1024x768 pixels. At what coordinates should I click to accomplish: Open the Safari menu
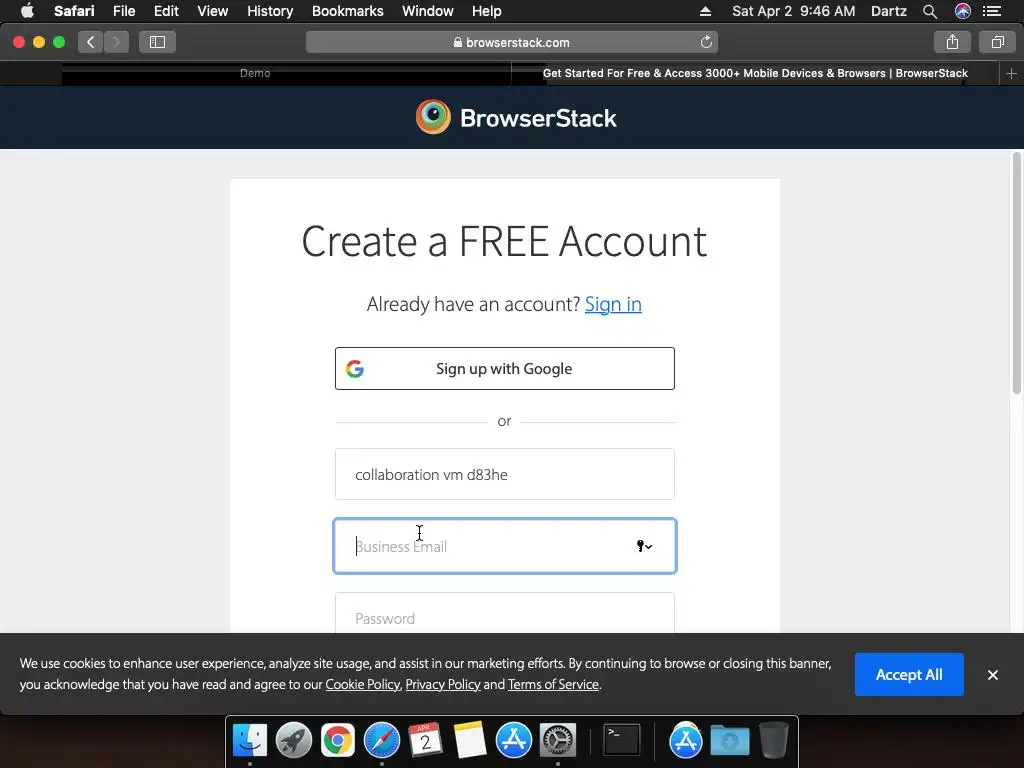point(74,11)
